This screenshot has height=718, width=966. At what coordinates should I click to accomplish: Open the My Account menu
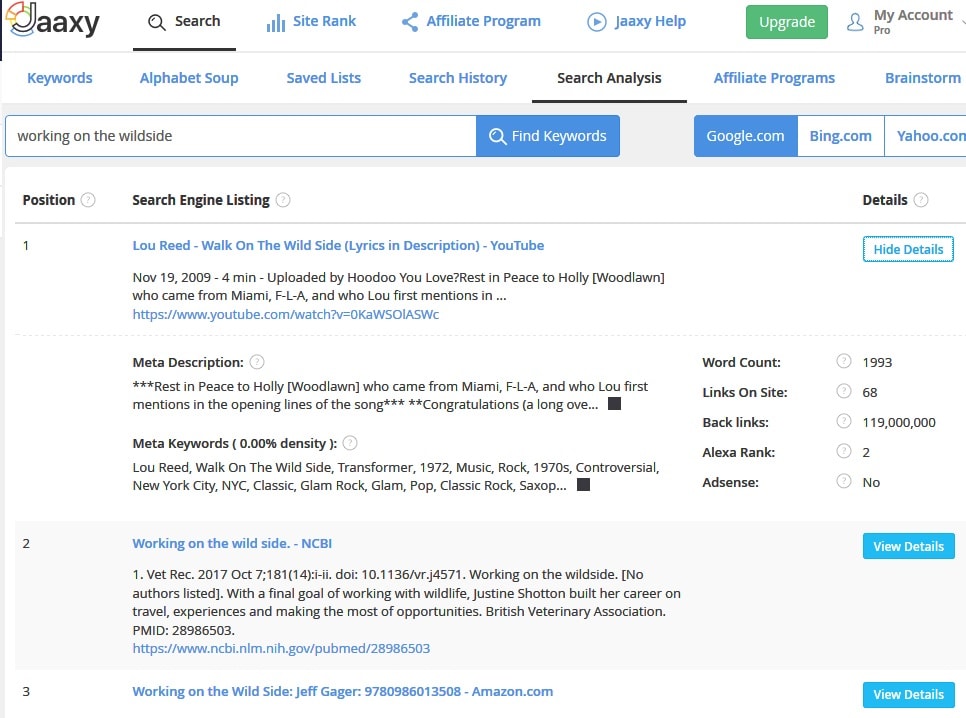(904, 22)
